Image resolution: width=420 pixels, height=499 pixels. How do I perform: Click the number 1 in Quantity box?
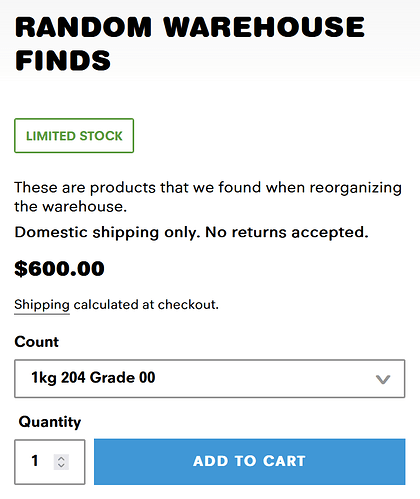pos(35,461)
